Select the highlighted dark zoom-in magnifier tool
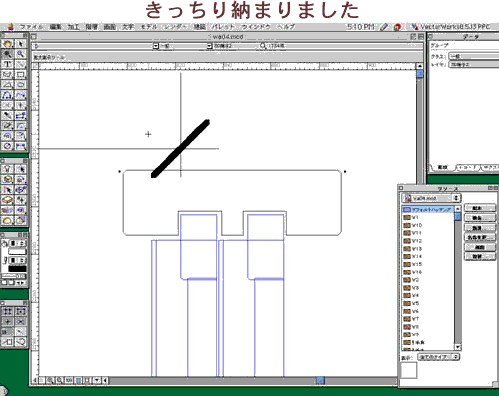This screenshot has width=499, height=396. click(x=8, y=54)
